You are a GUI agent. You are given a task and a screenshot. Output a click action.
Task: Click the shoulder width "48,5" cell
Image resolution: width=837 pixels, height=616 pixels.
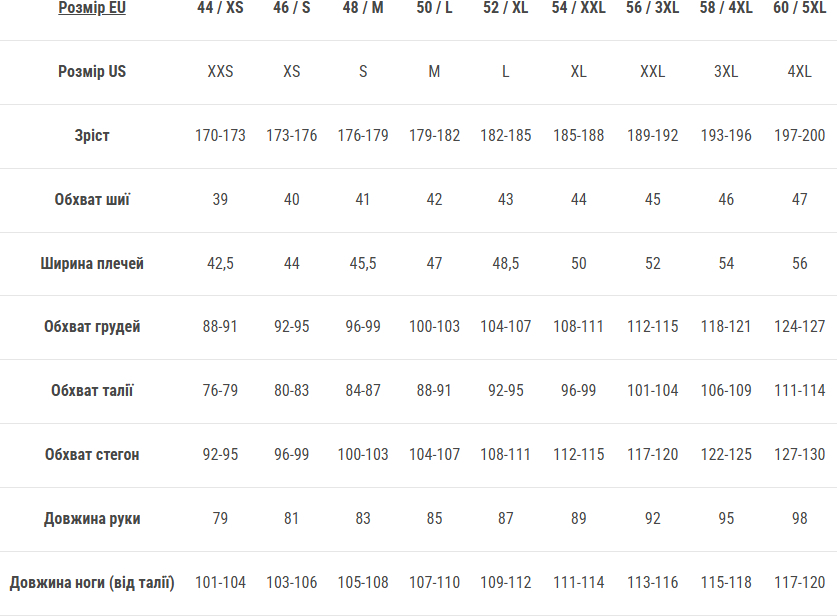coord(506,263)
